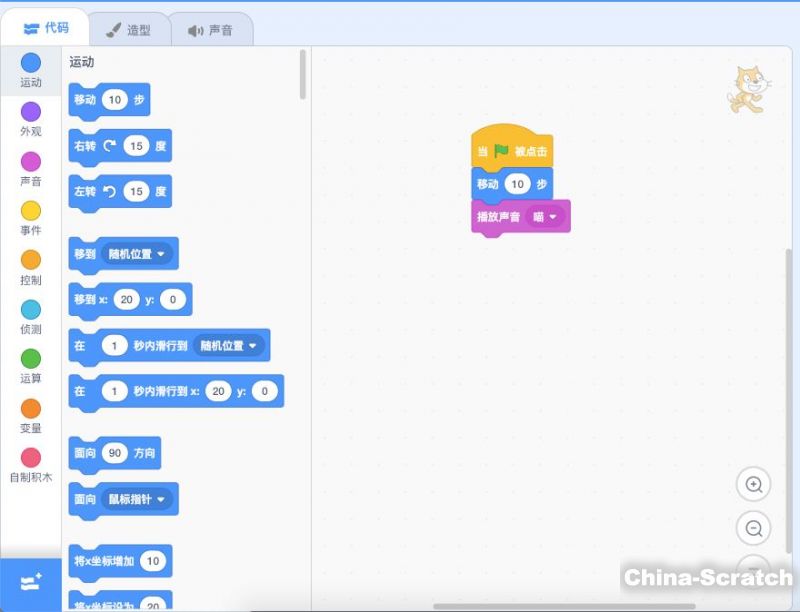Click the zoom out magnifier icon
Viewport: 800px width, 612px height.
point(754,528)
